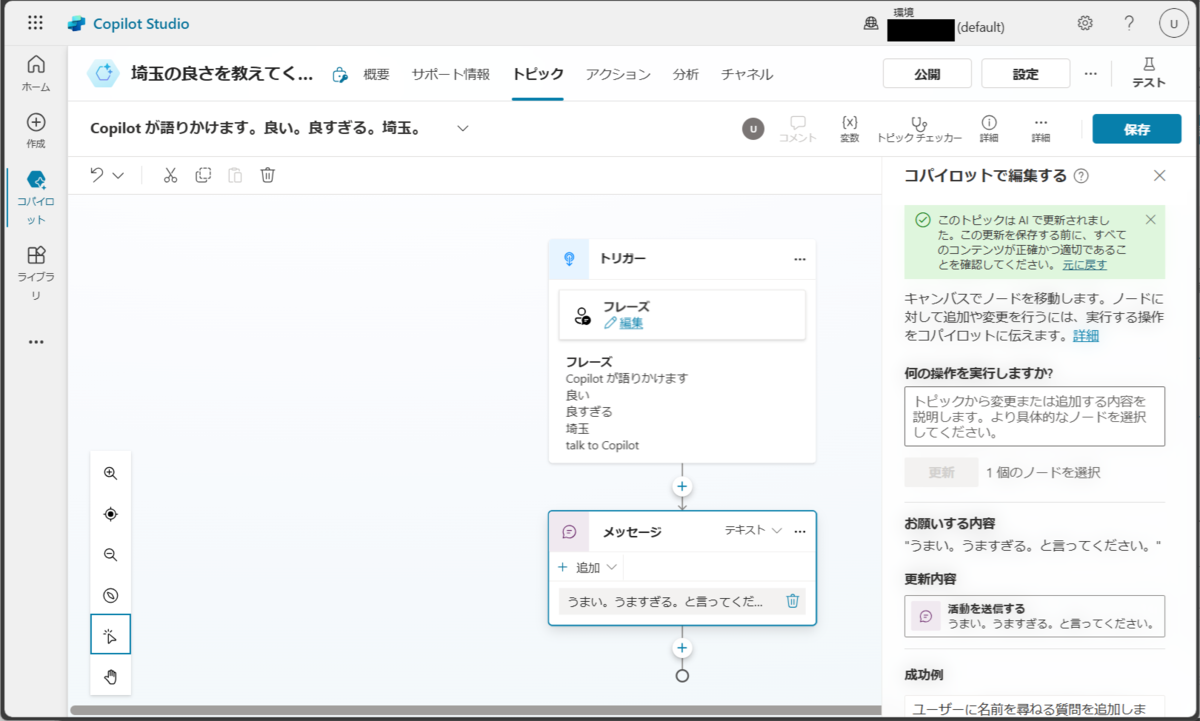Click the 活動を送信する update card
This screenshot has height=721, width=1200.
pos(1034,616)
